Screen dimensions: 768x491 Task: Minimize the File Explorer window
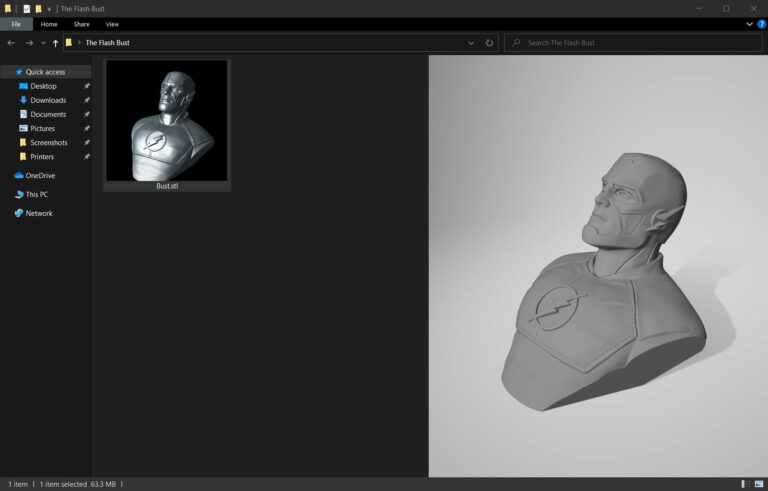(x=699, y=8)
